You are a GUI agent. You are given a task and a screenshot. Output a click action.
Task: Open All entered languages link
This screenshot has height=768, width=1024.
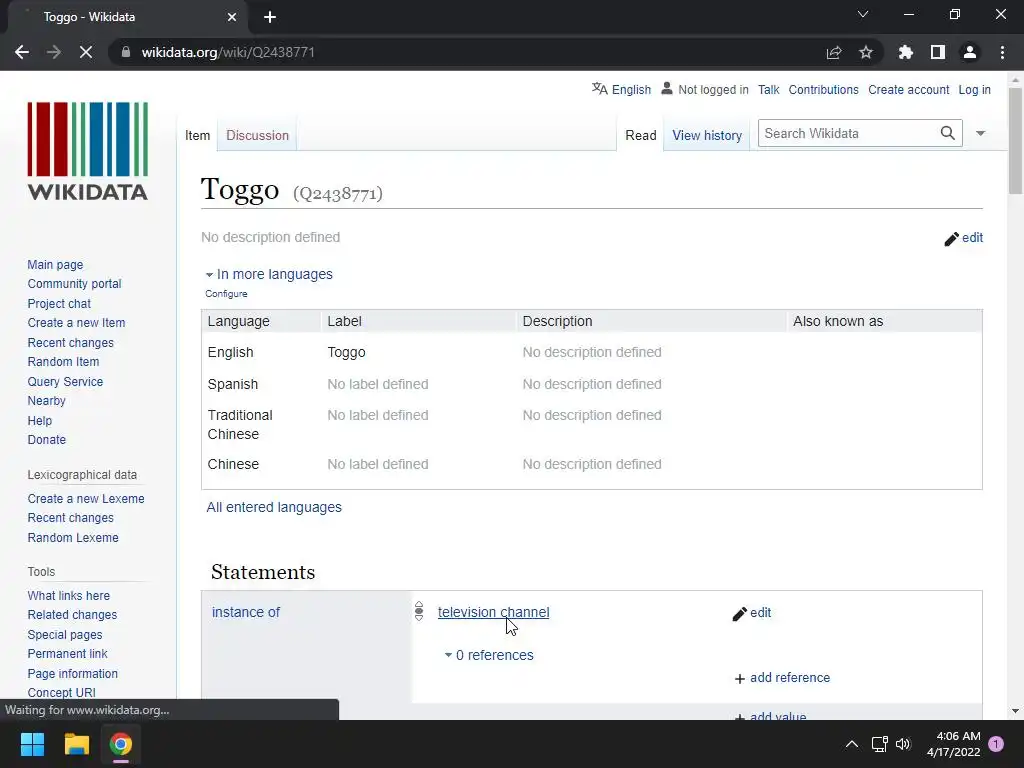[274, 507]
